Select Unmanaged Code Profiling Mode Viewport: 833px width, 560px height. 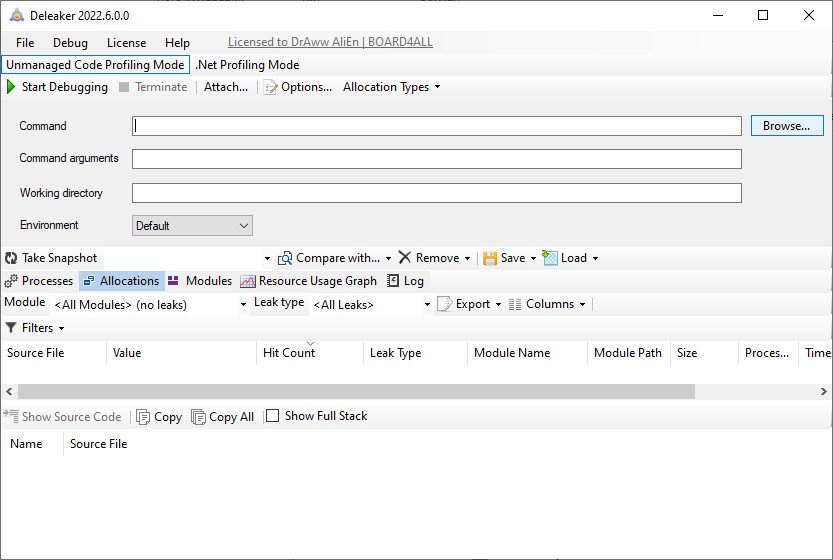tap(95, 65)
